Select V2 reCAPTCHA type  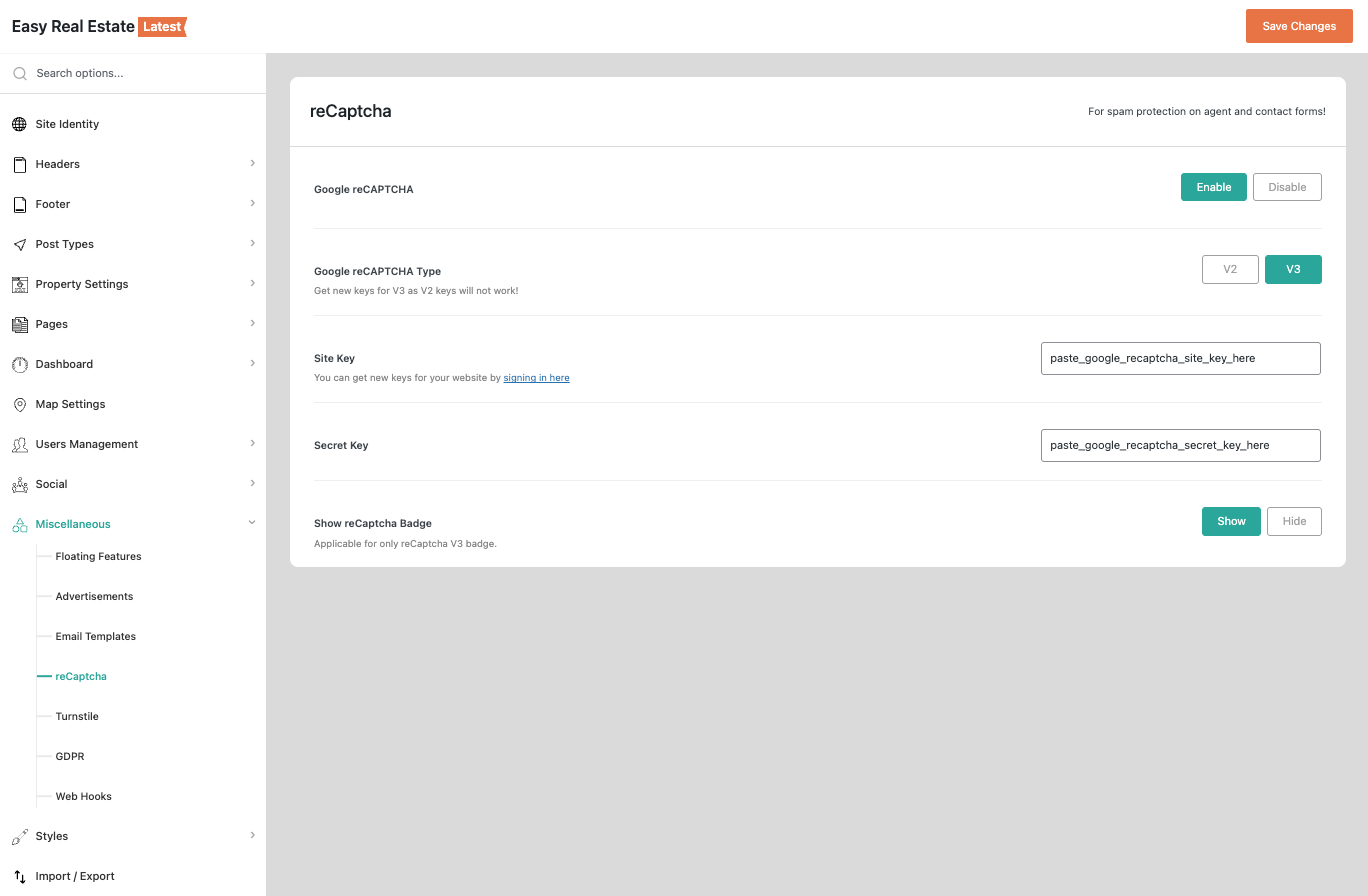pos(1230,269)
